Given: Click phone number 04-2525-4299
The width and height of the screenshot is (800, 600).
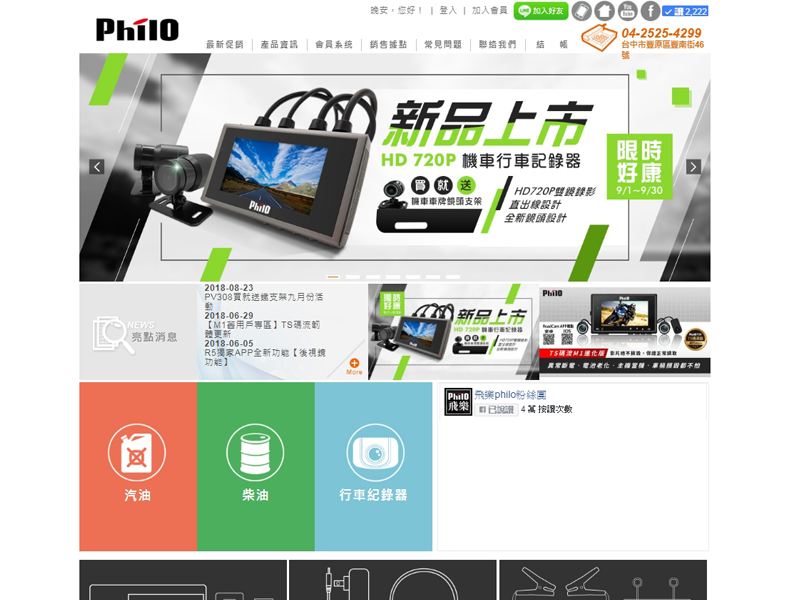Looking at the screenshot, I should coord(661,33).
